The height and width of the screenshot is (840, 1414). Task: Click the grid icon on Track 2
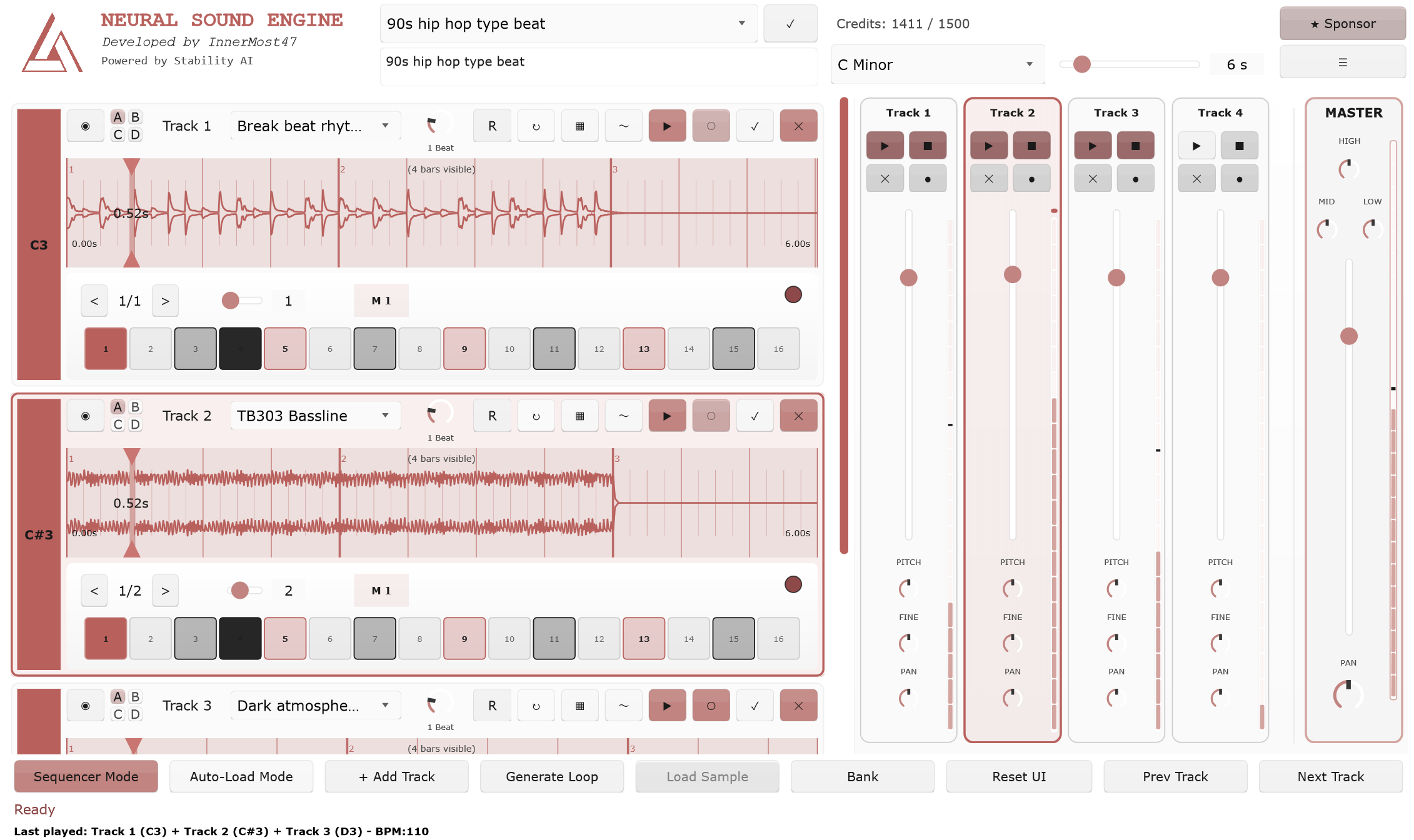tap(579, 416)
